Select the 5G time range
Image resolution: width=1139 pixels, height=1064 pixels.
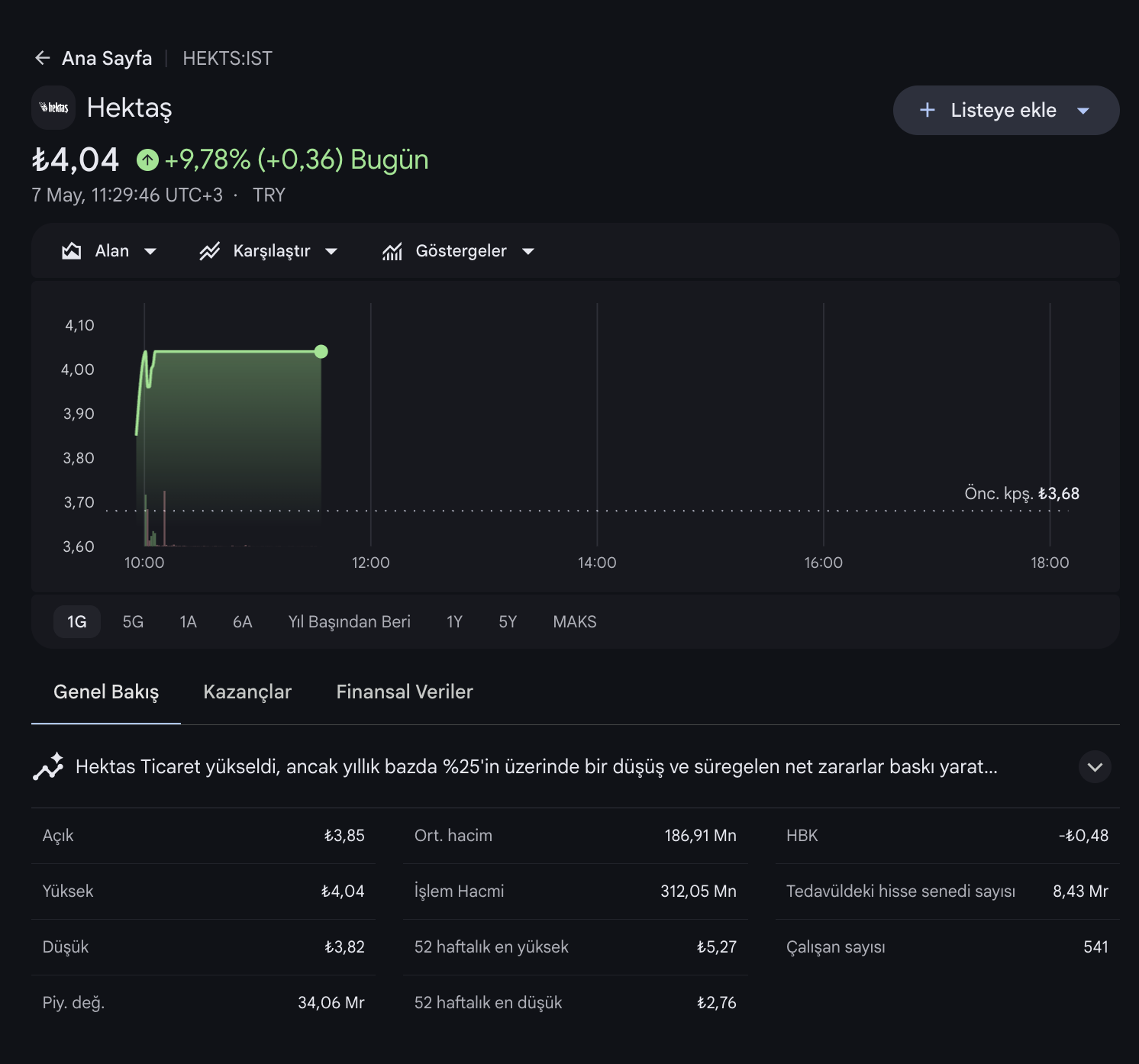(133, 622)
